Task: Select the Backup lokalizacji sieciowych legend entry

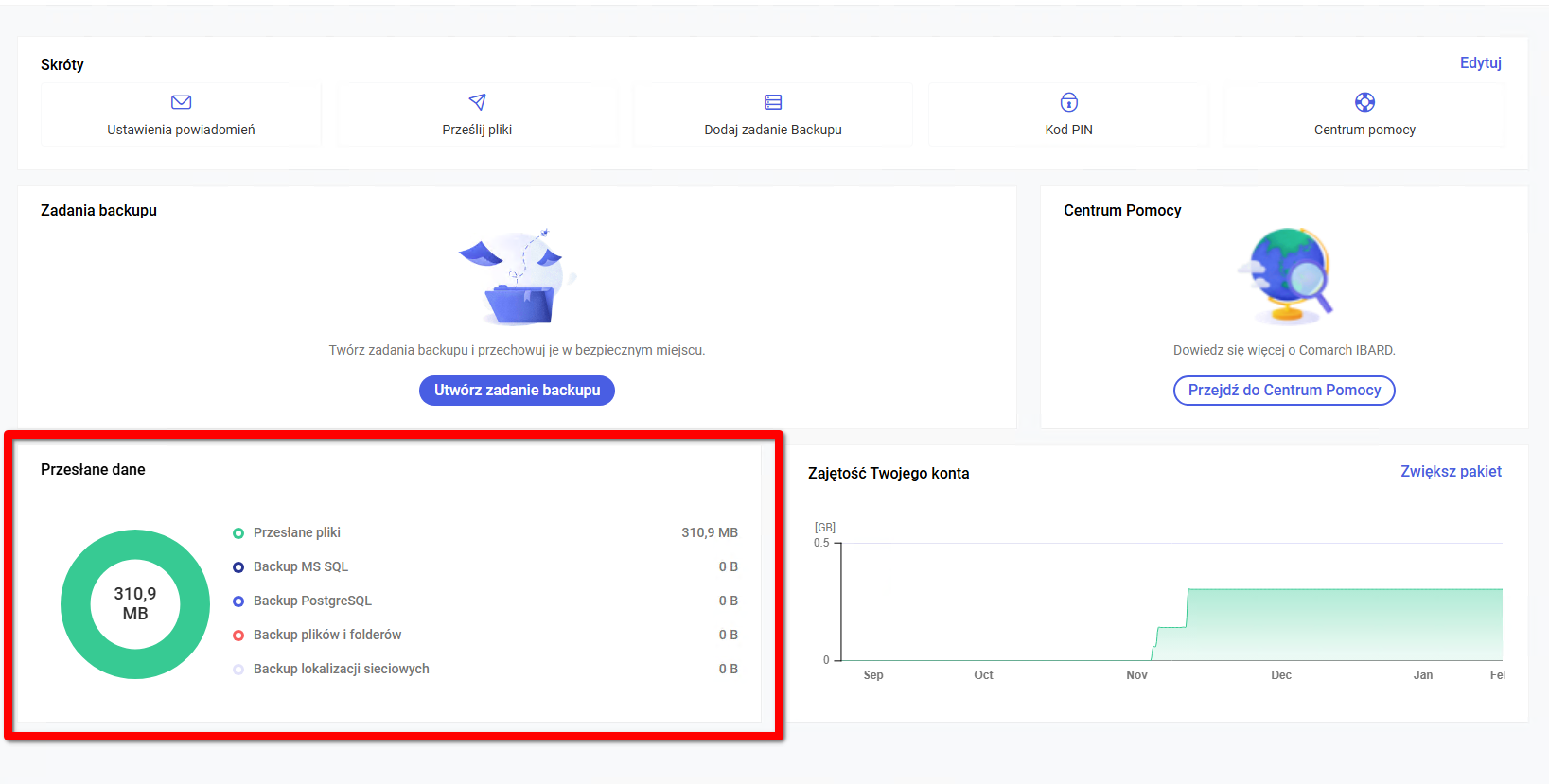Action: point(341,670)
